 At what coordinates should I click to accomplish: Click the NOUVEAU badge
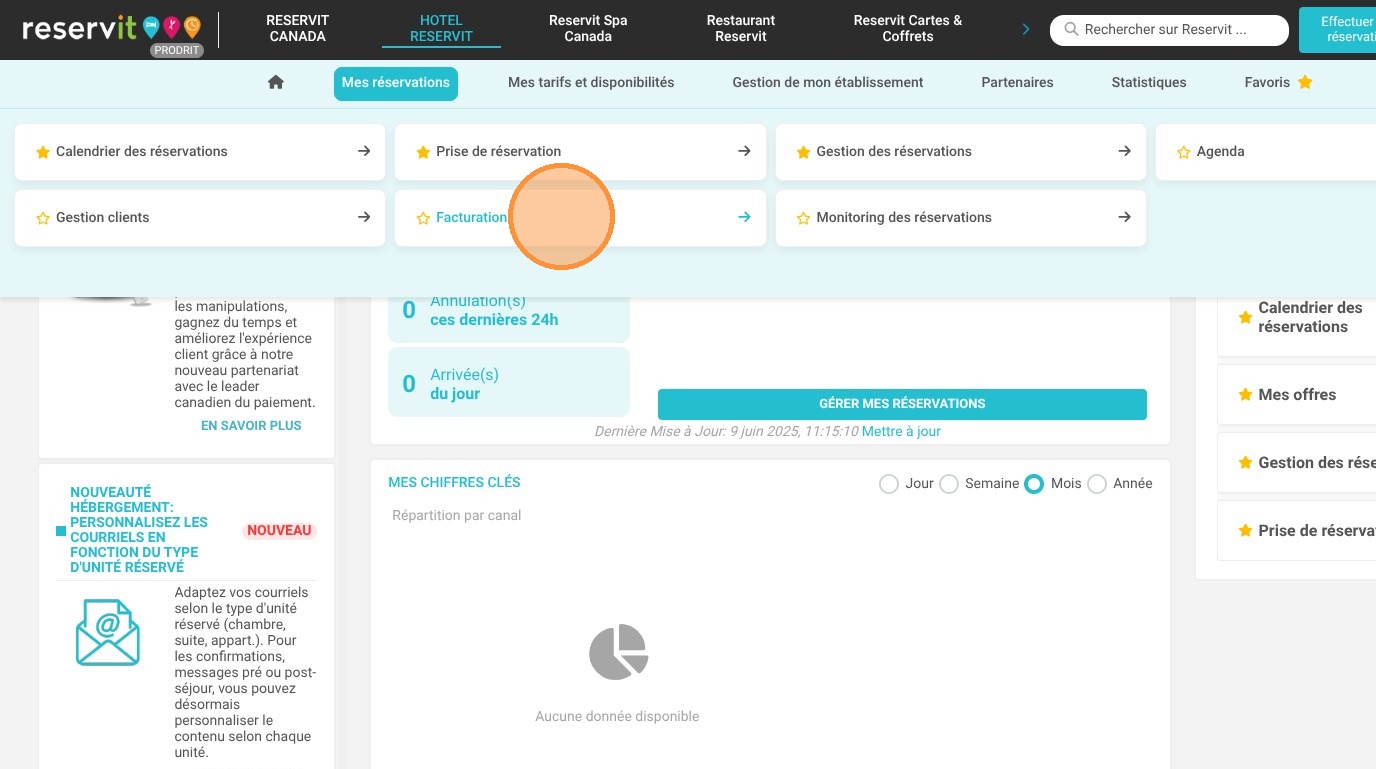tap(279, 531)
